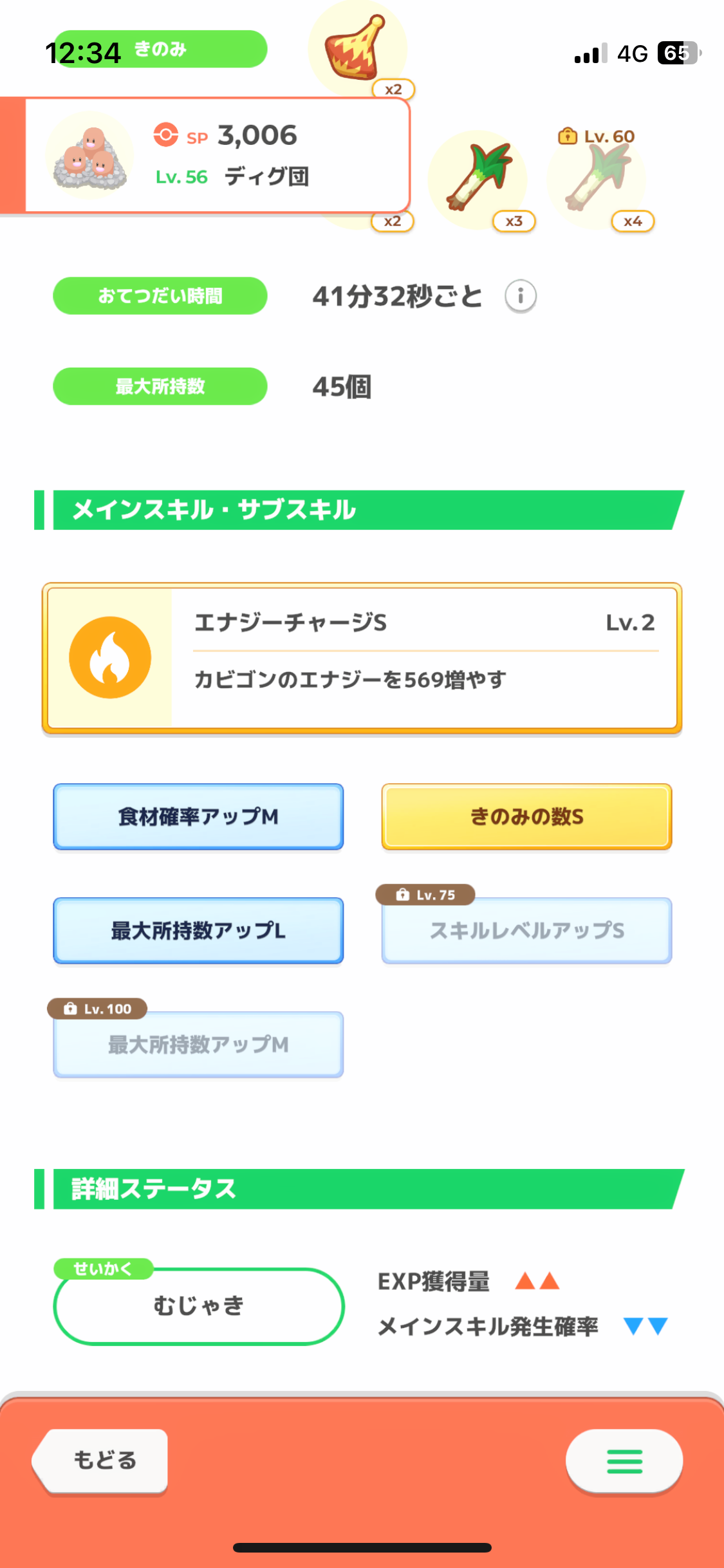The width and height of the screenshot is (724, 1568).
Task: Tap locked スキルレベルアップS sub skill
Action: 526,931
